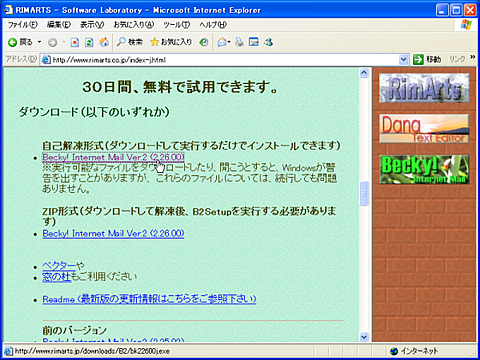Click the Messenger toolbar icon
480x360 pixels.
pos(268,42)
